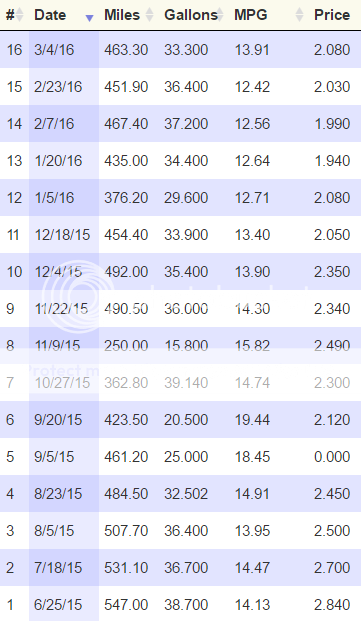Click the Price column header

point(332,15)
